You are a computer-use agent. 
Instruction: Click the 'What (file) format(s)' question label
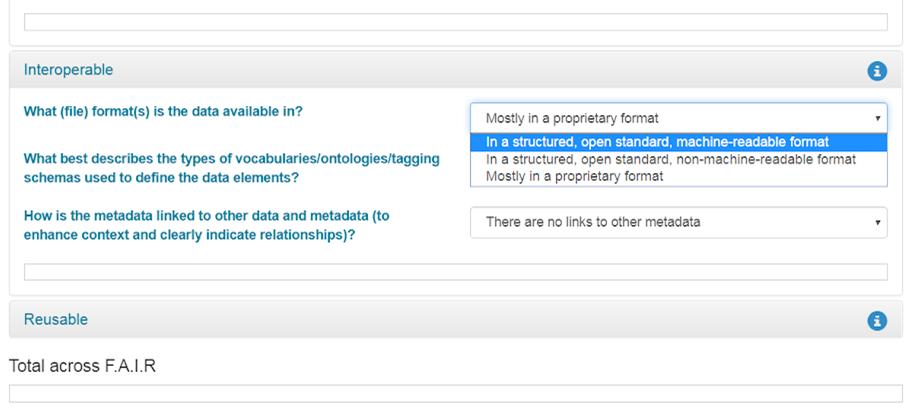point(163,111)
